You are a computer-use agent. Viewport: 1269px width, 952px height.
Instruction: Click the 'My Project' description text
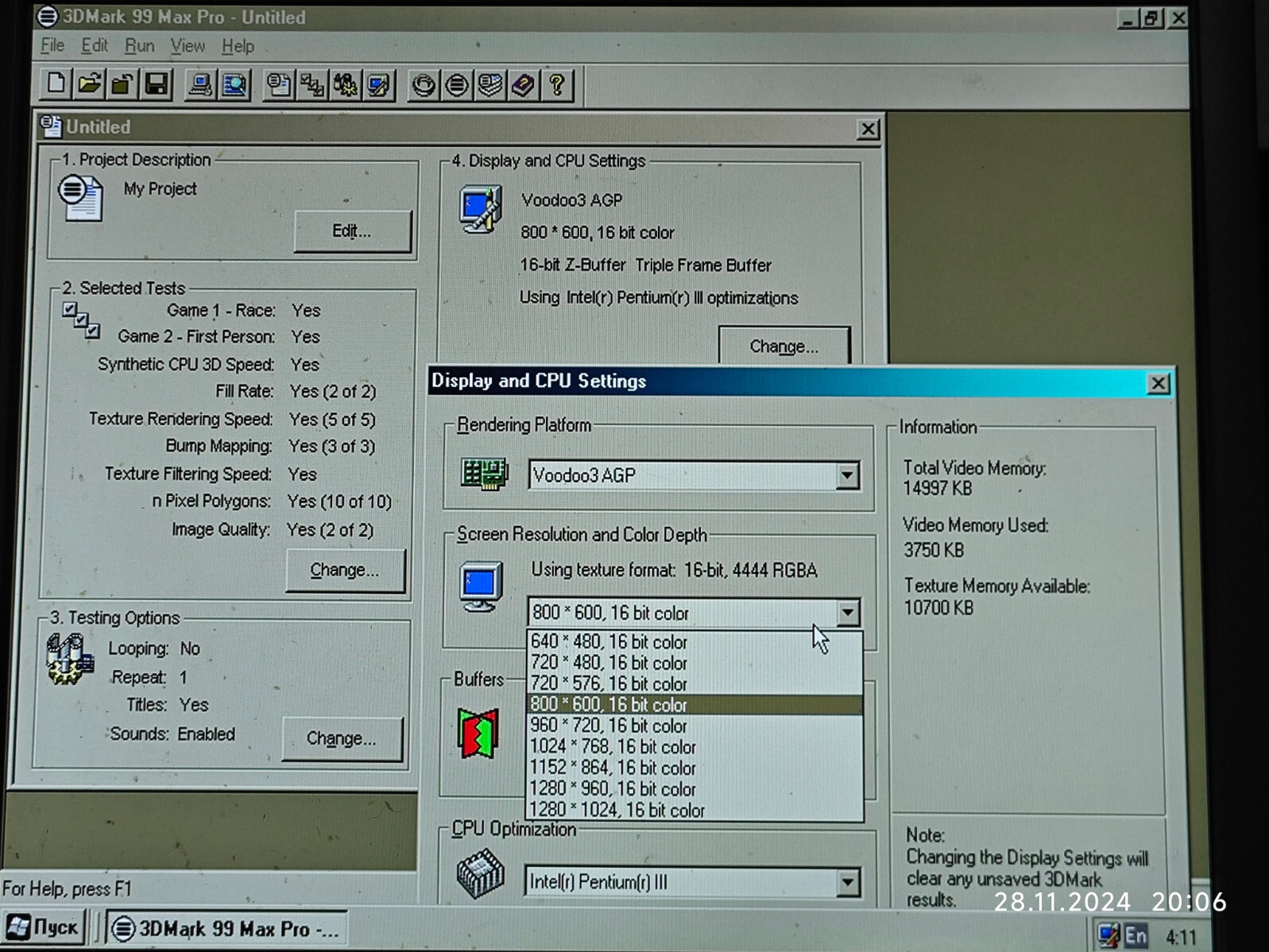pos(160,189)
